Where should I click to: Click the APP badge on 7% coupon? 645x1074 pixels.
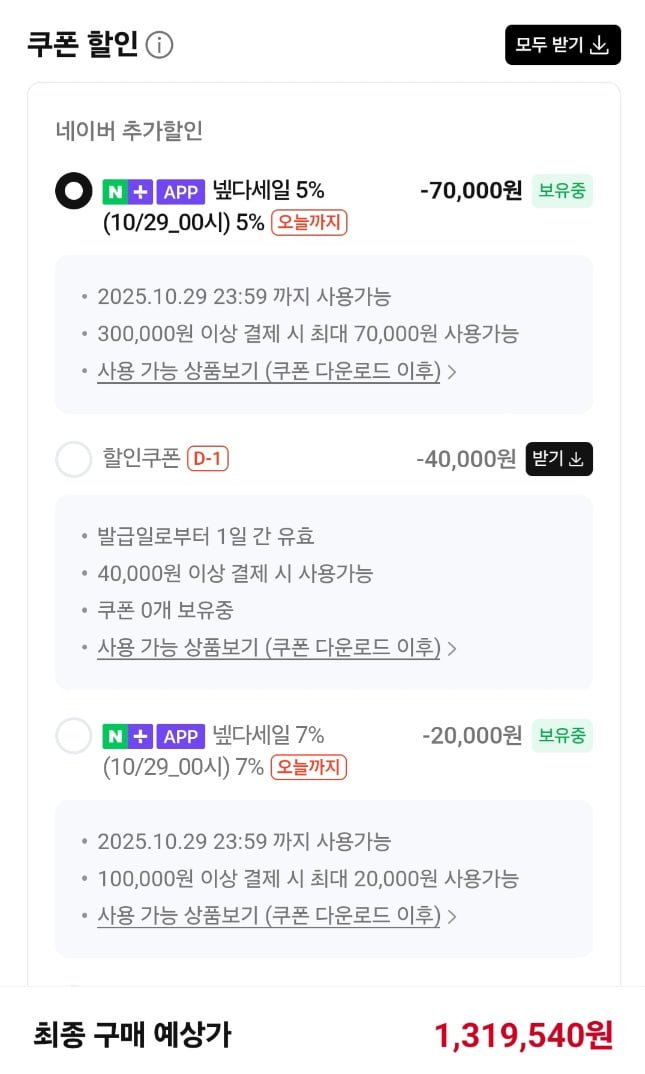(181, 736)
